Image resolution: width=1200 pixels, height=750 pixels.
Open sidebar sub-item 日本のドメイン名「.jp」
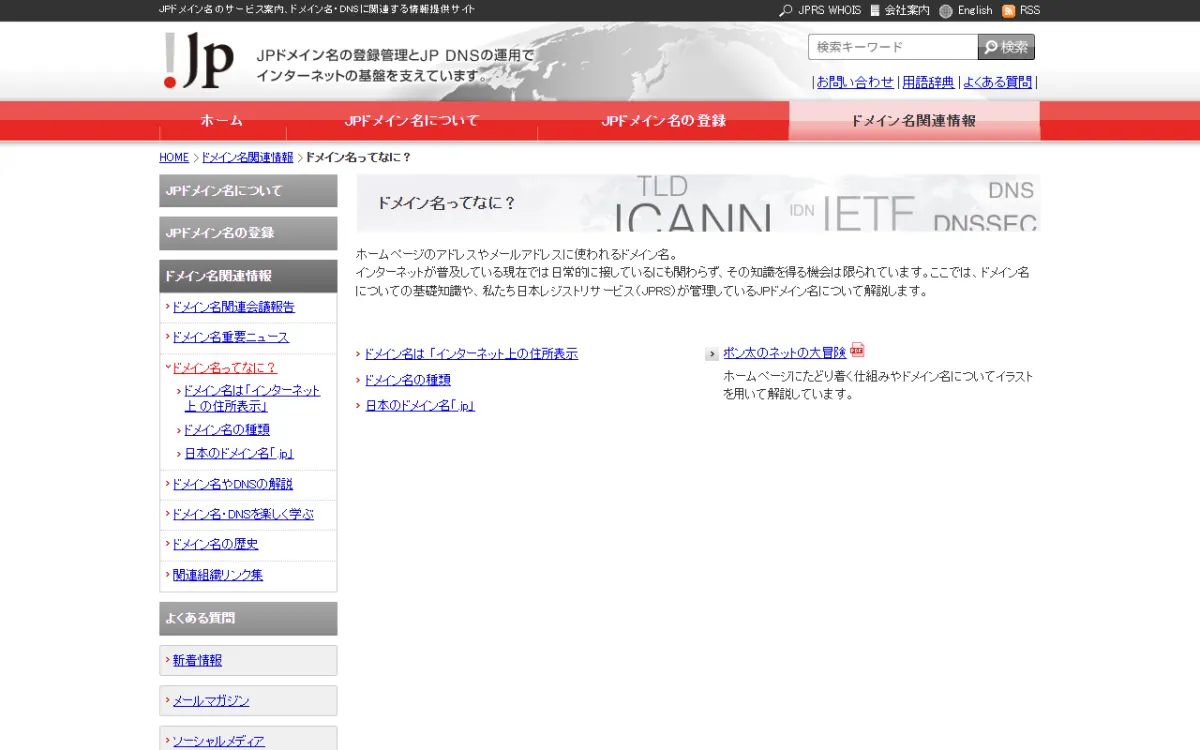pos(239,454)
